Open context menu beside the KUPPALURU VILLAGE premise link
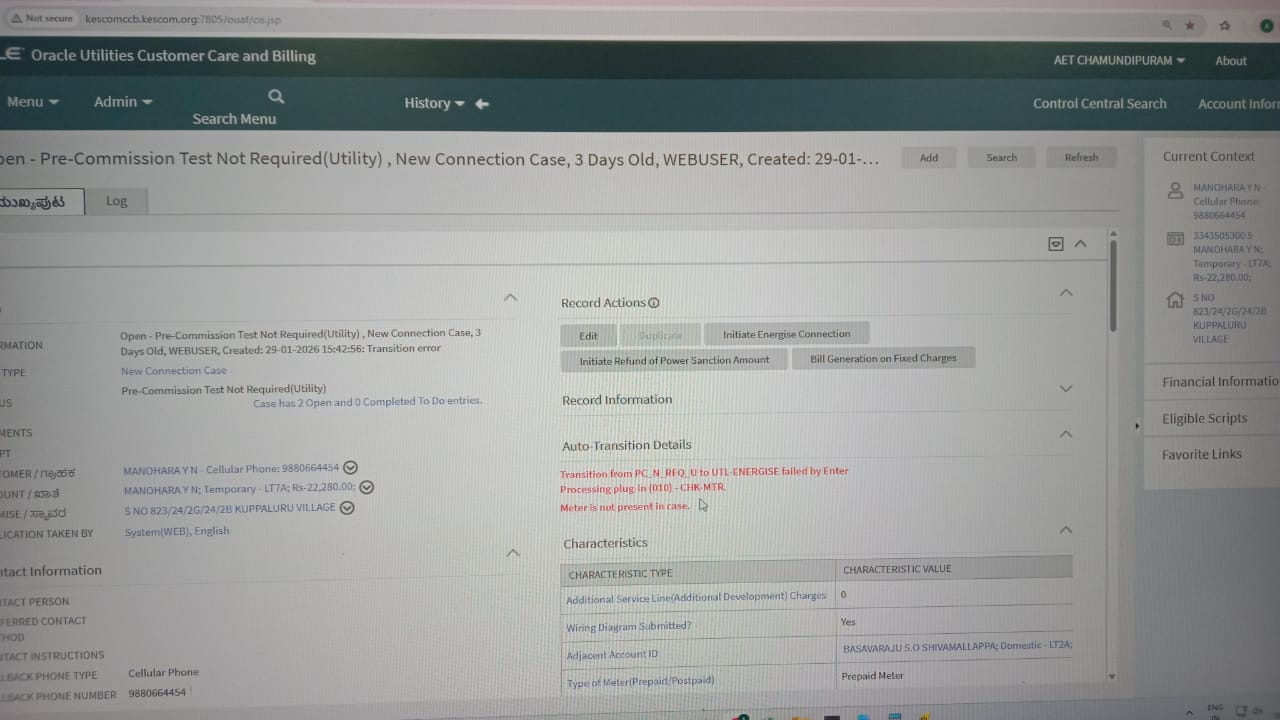Viewport: 1280px width, 720px height. pos(347,507)
